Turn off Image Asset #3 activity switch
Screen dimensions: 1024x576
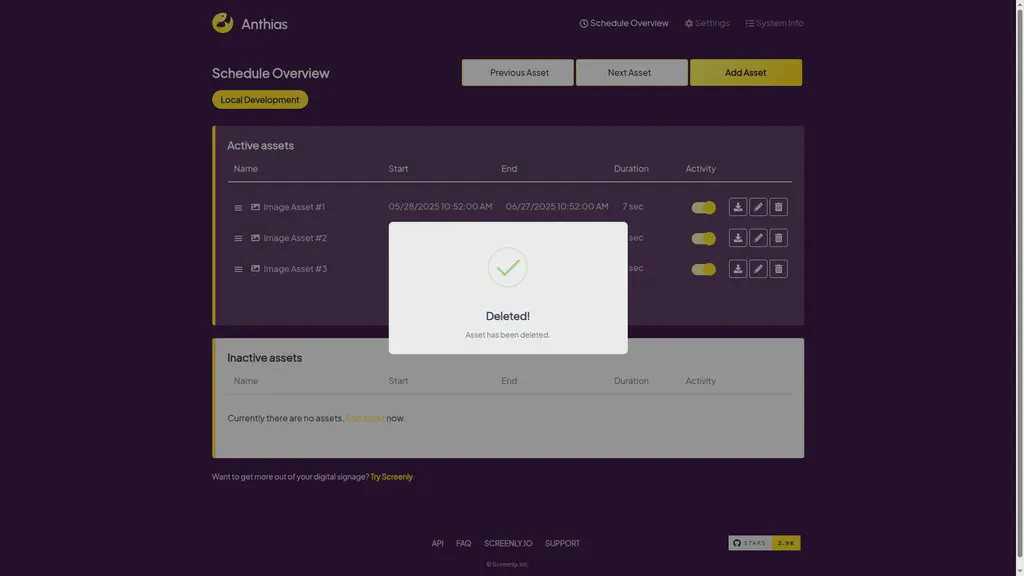[702, 268]
